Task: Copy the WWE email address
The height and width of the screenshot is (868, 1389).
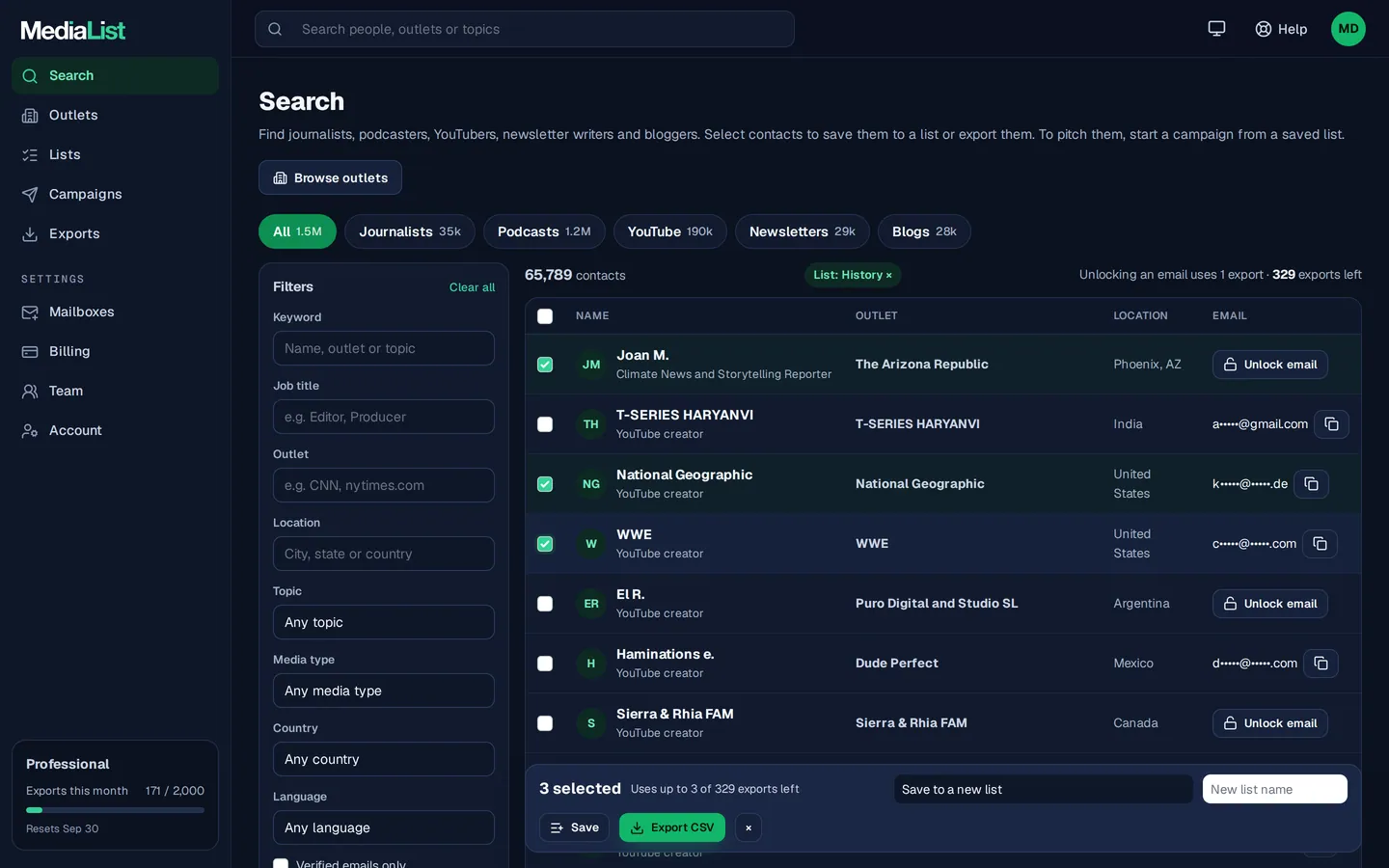Action: point(1320,544)
